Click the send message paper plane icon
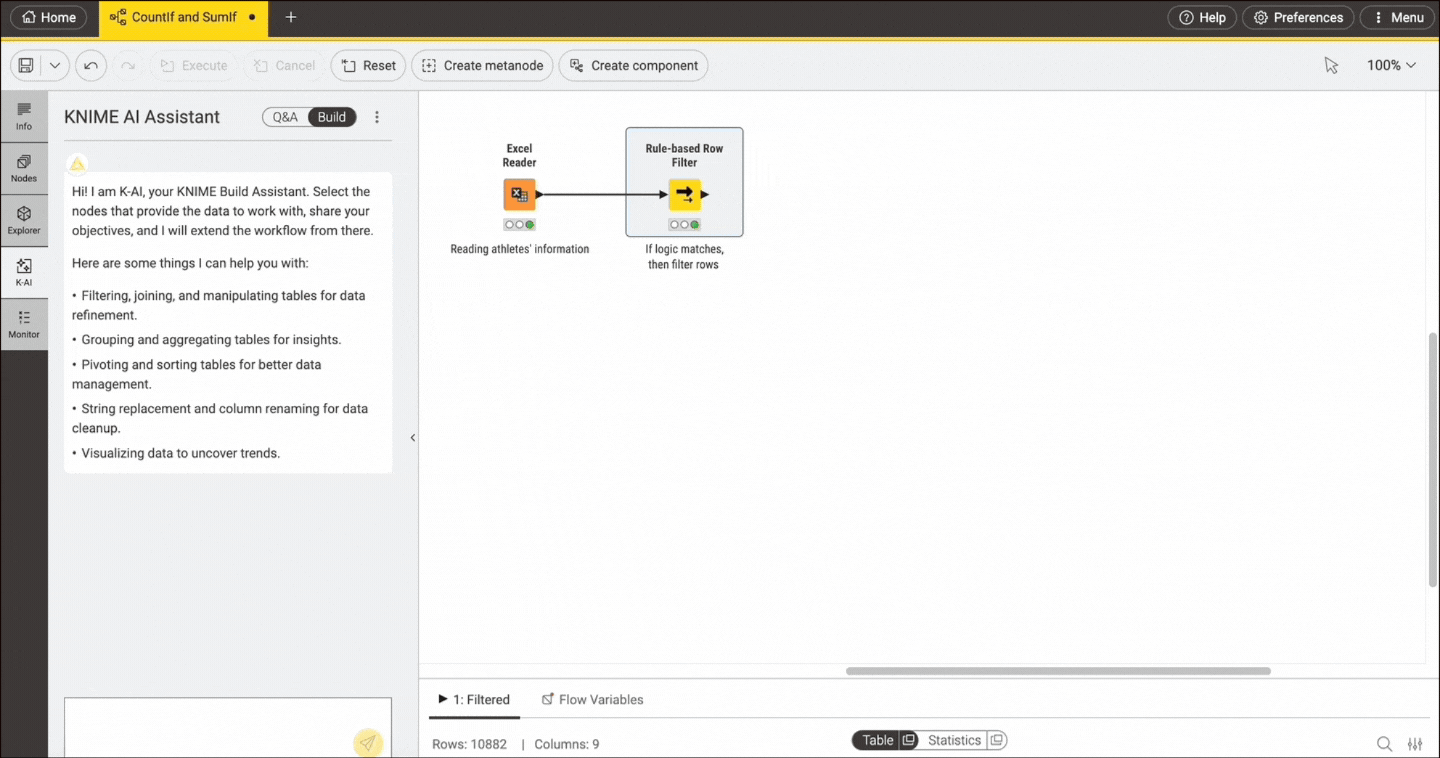Image resolution: width=1440 pixels, height=758 pixels. [368, 743]
